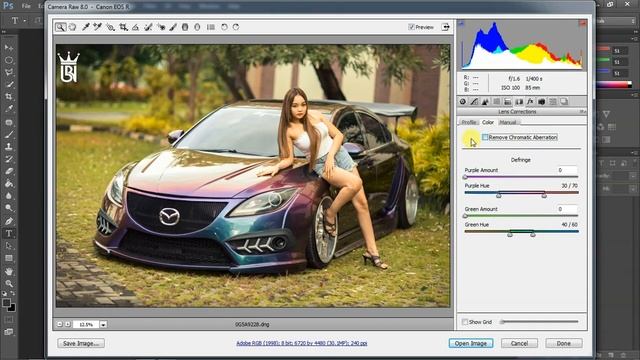Open Camera Raw preferences dialog icon

click(211, 27)
